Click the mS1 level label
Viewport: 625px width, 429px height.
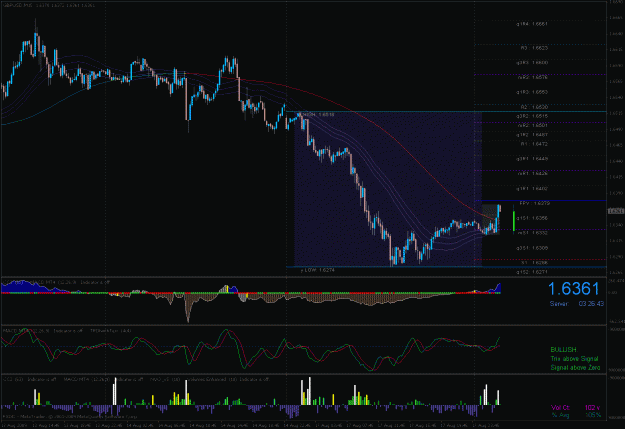click(x=533, y=233)
